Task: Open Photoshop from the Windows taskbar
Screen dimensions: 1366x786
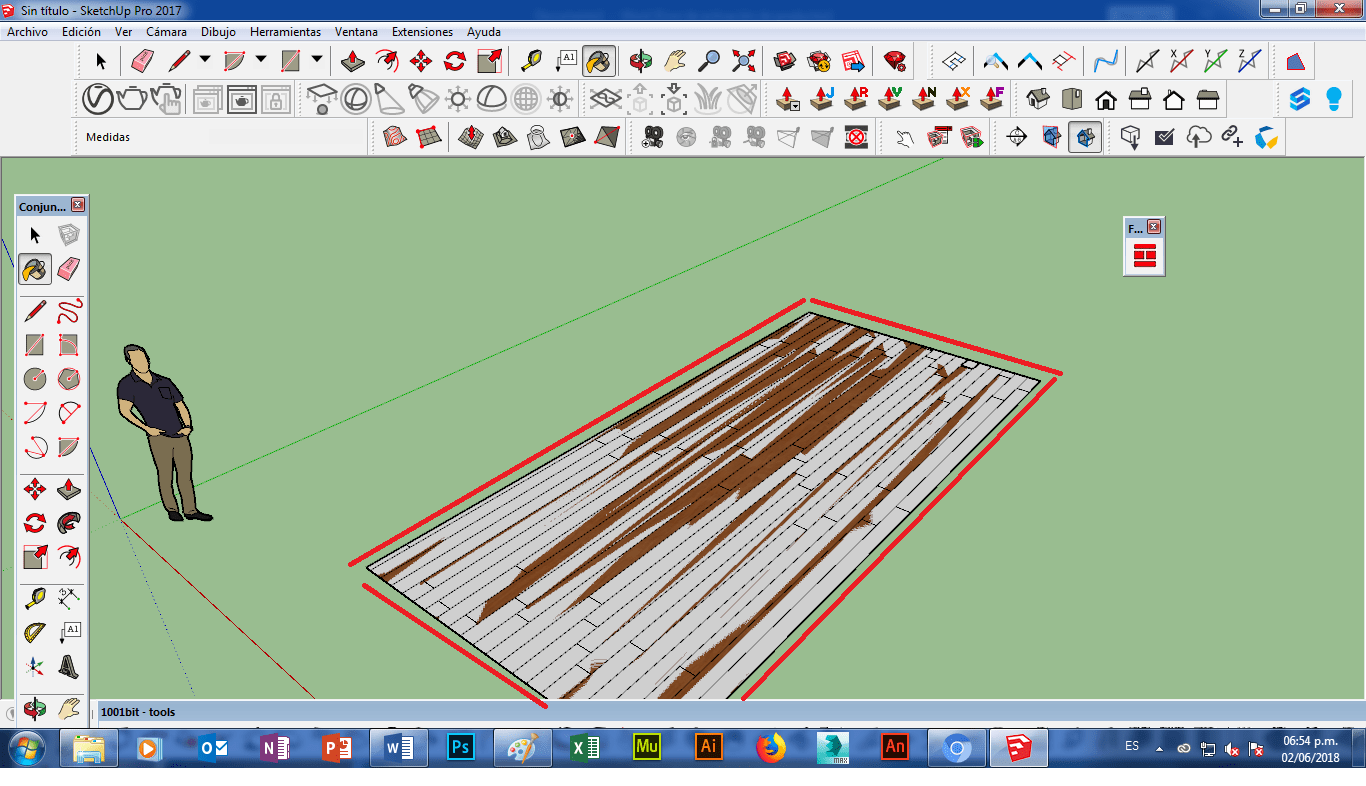Action: tap(461, 747)
